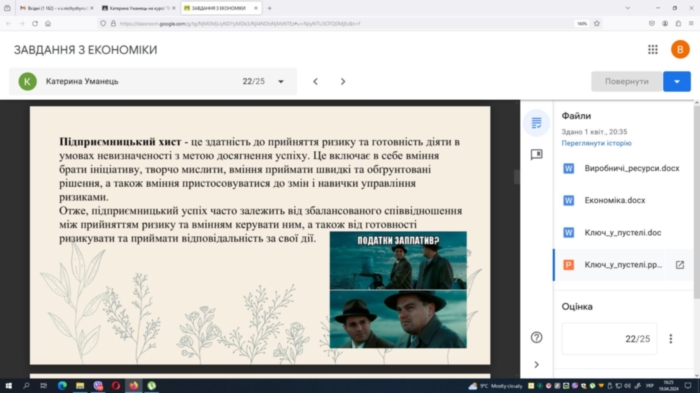Open the blue Return options dropdown

click(x=677, y=81)
